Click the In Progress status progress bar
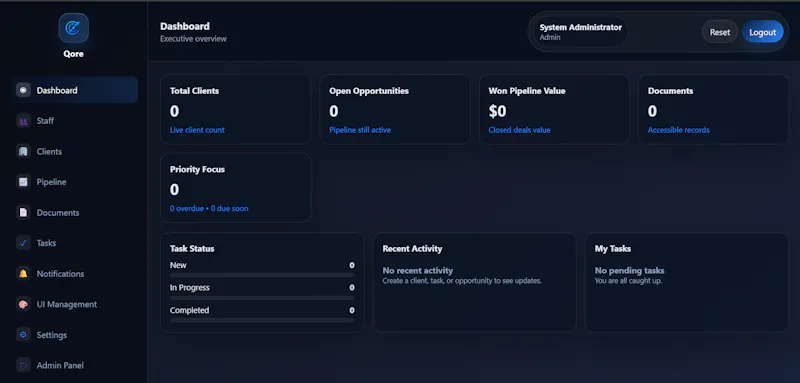800x383 pixels. pos(262,298)
